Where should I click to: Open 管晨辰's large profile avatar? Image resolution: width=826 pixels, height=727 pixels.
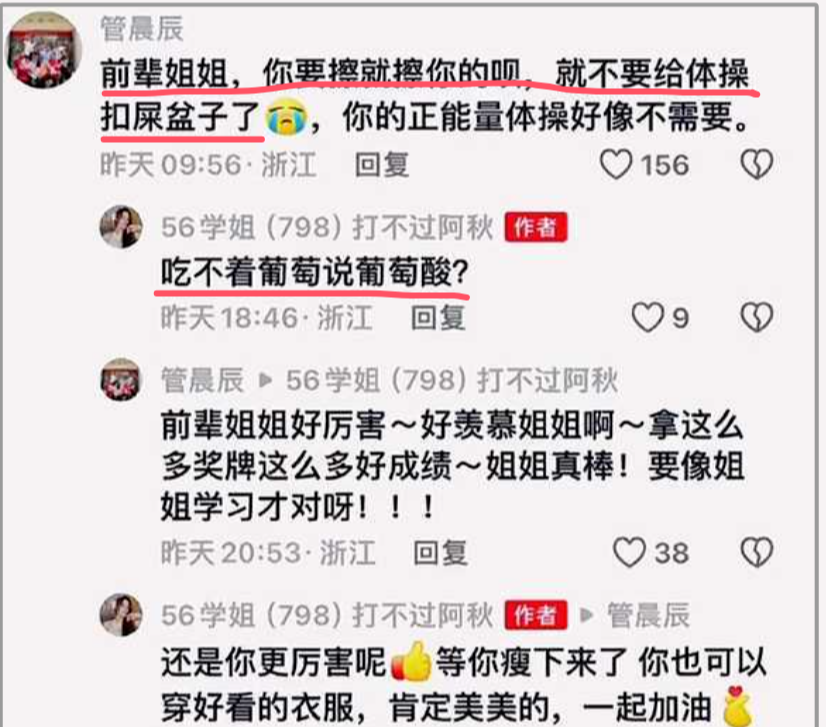coord(44,50)
